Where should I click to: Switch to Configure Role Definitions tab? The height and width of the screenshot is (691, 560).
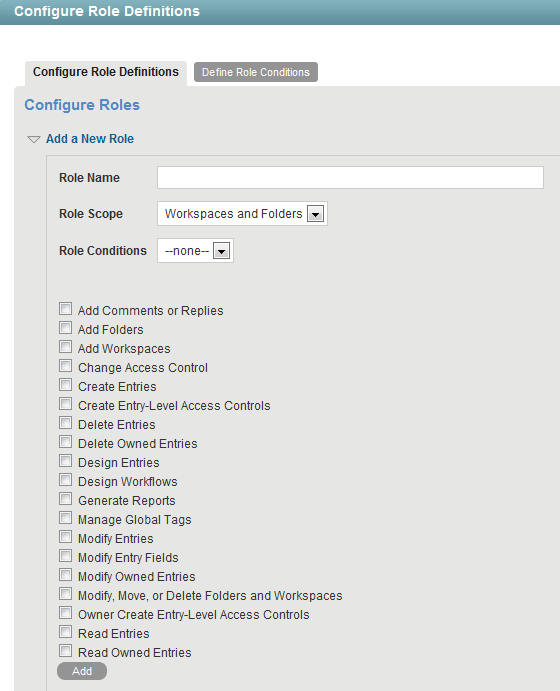(x=106, y=72)
